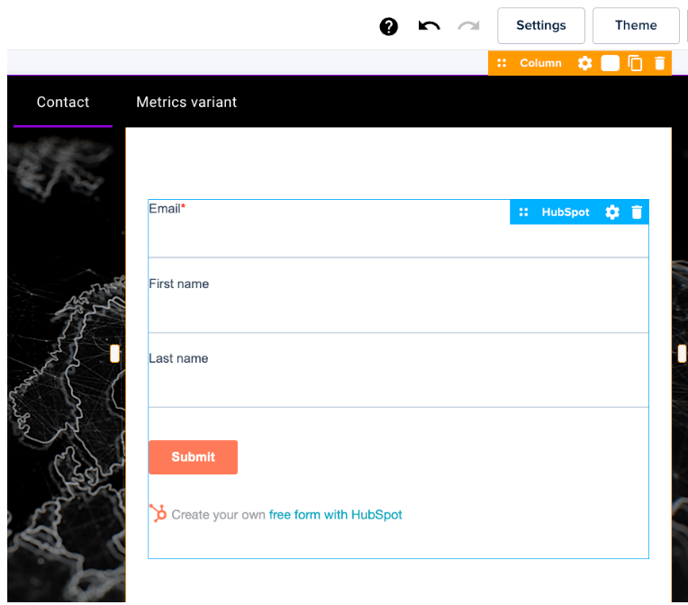This screenshot has height=605, width=688.
Task: Click into the Email input field
Action: point(398,237)
